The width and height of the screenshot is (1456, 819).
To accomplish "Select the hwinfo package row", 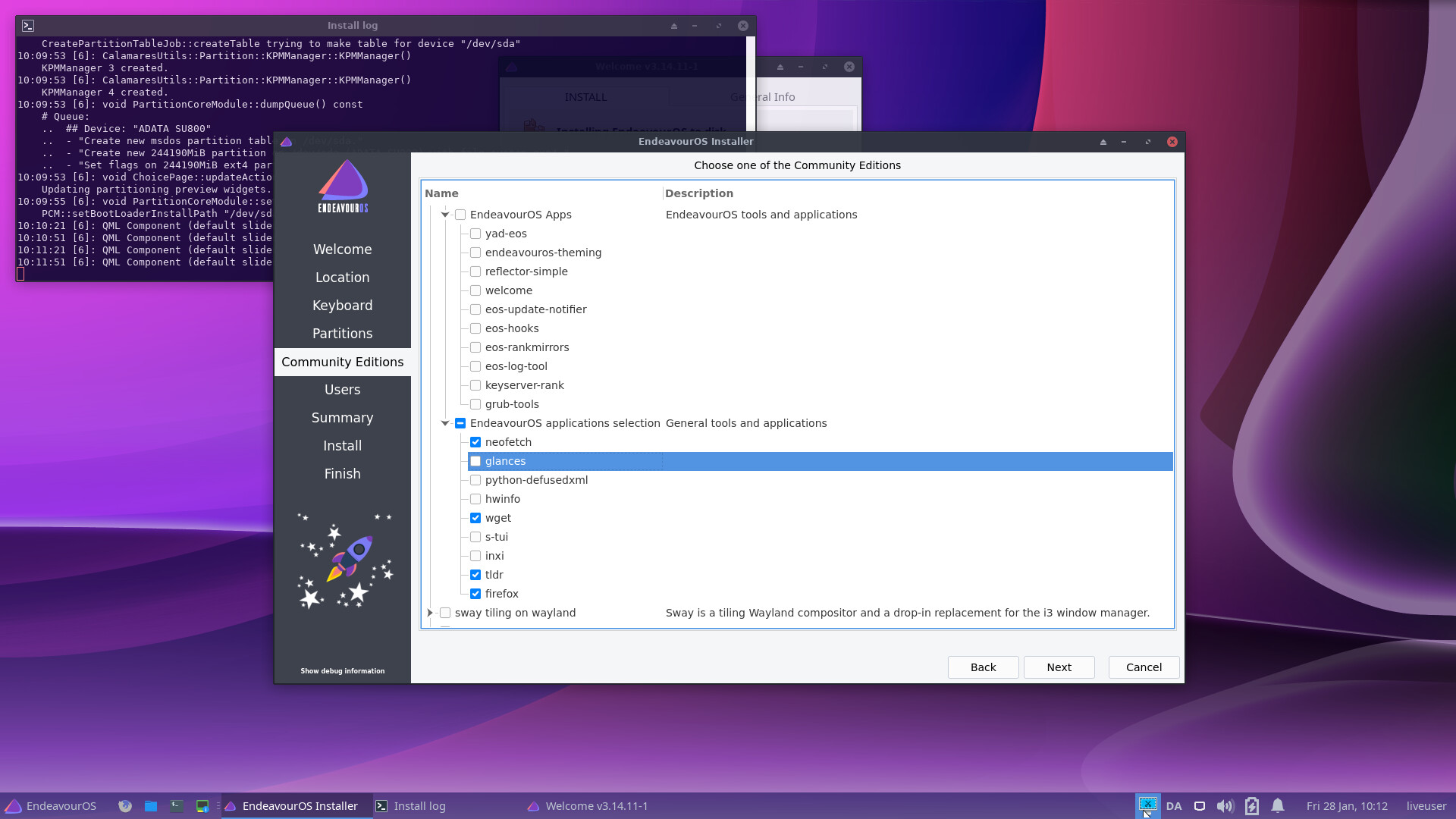I will click(821, 499).
